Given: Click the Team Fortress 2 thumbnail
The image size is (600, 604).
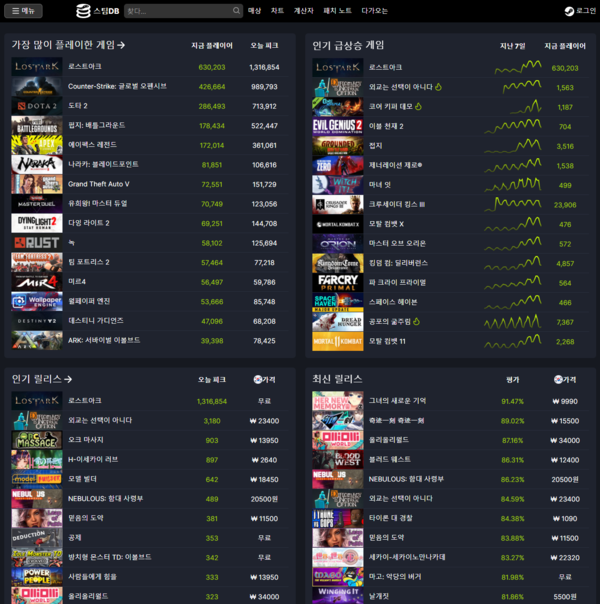Looking at the screenshot, I should coord(37,262).
